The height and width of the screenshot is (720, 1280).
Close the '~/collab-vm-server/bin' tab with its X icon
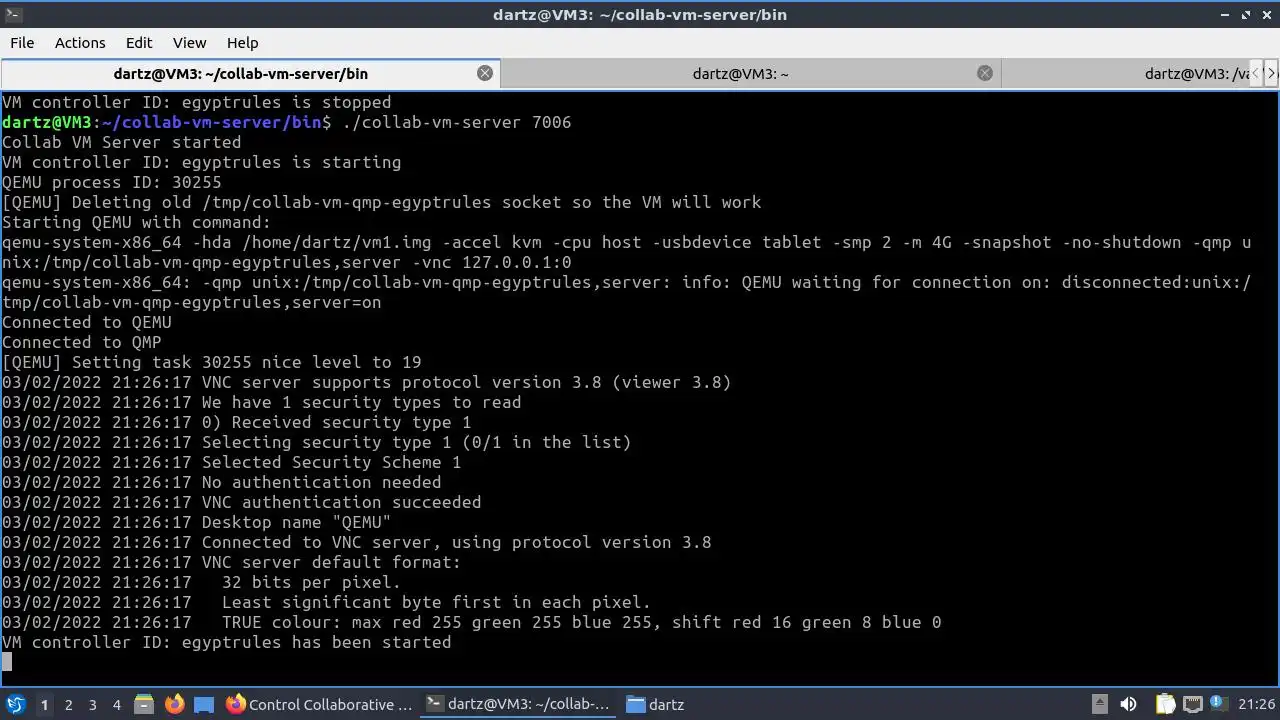[x=485, y=73]
